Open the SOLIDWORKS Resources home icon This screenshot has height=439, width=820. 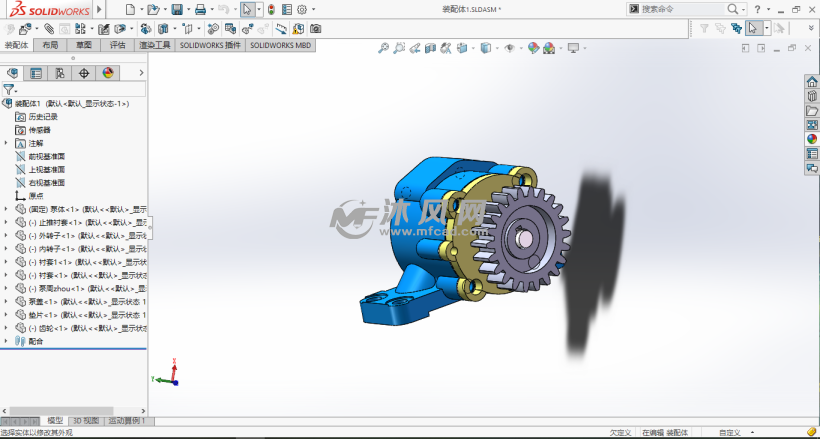pos(812,83)
